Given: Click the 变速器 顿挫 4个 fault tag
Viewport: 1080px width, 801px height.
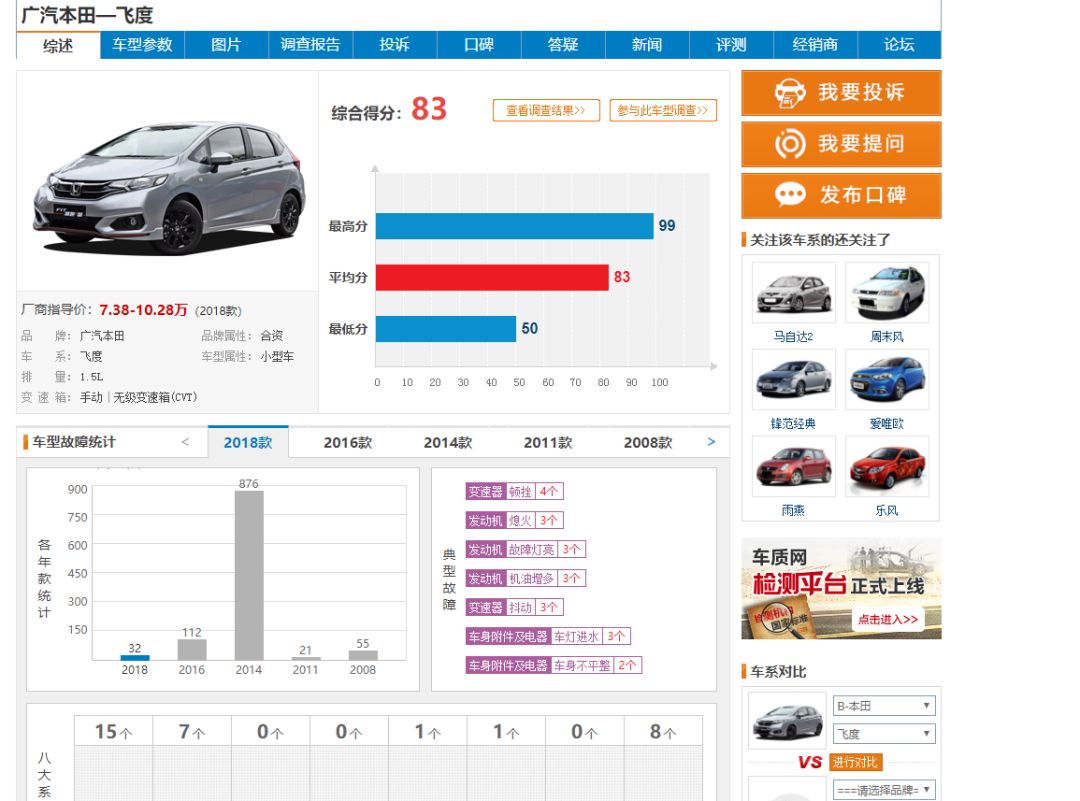Looking at the screenshot, I should point(515,492).
